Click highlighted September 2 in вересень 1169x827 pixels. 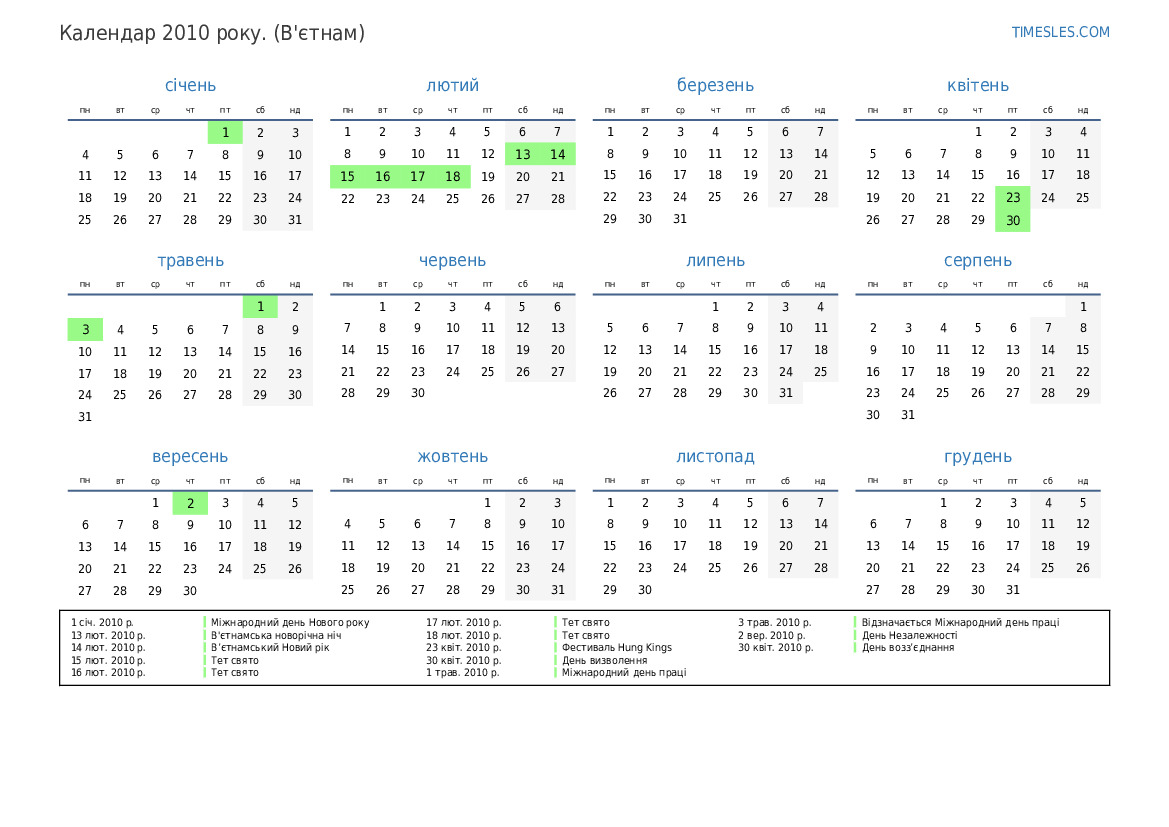click(x=190, y=503)
